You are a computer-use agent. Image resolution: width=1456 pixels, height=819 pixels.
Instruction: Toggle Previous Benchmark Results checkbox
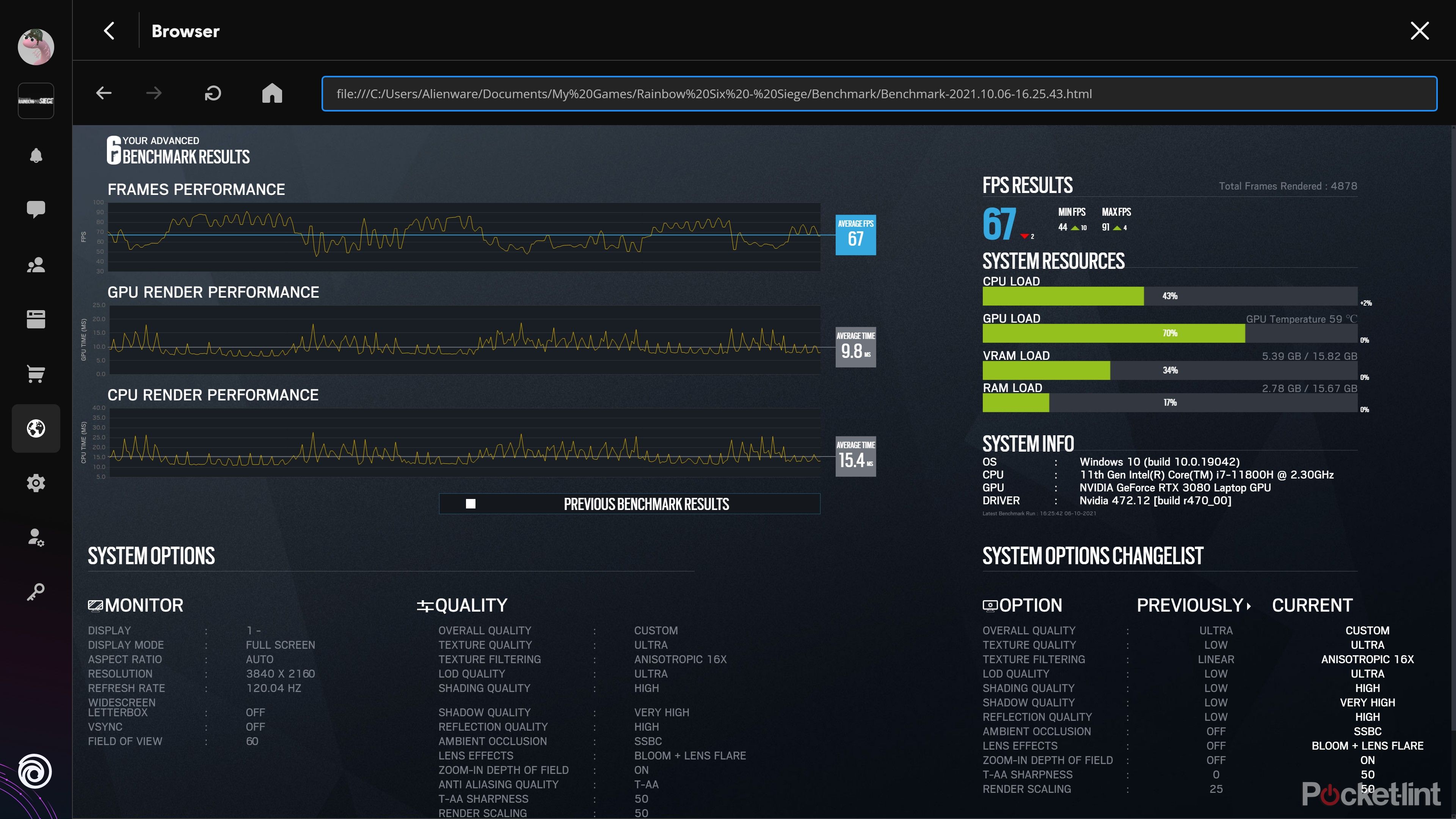coord(470,504)
